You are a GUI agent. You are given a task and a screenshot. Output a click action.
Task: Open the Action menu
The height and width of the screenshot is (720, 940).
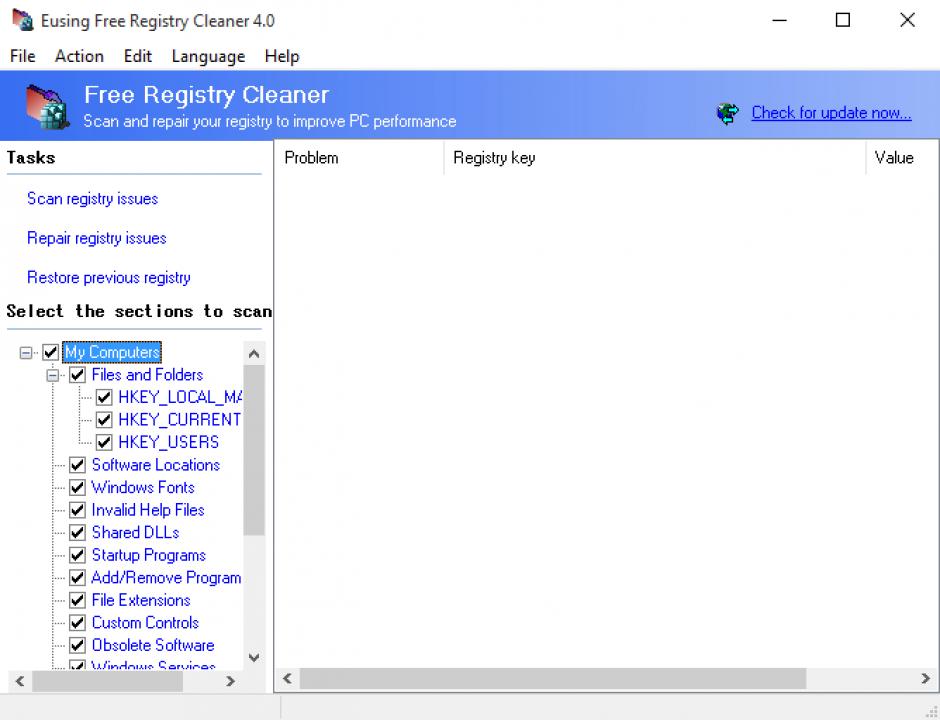tap(79, 56)
